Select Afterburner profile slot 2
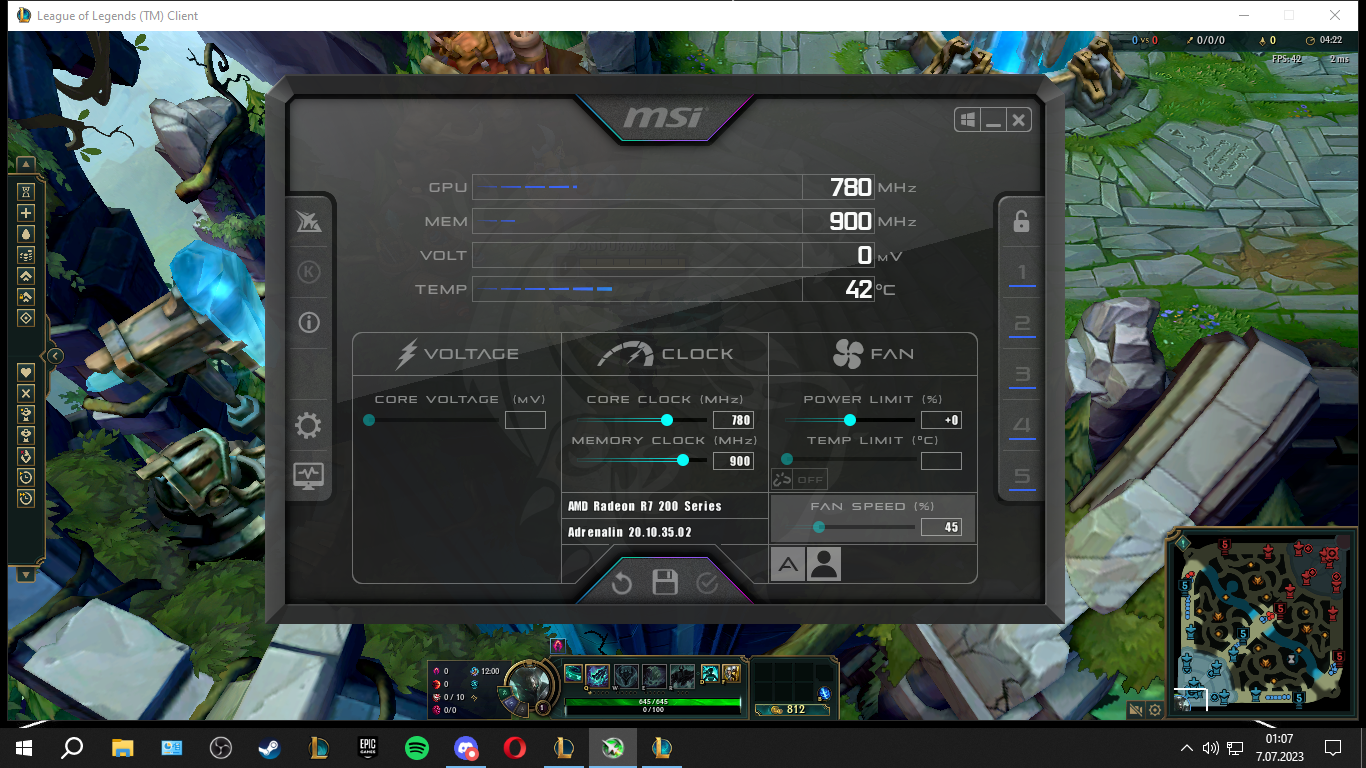The image size is (1366, 768). [x=1022, y=323]
